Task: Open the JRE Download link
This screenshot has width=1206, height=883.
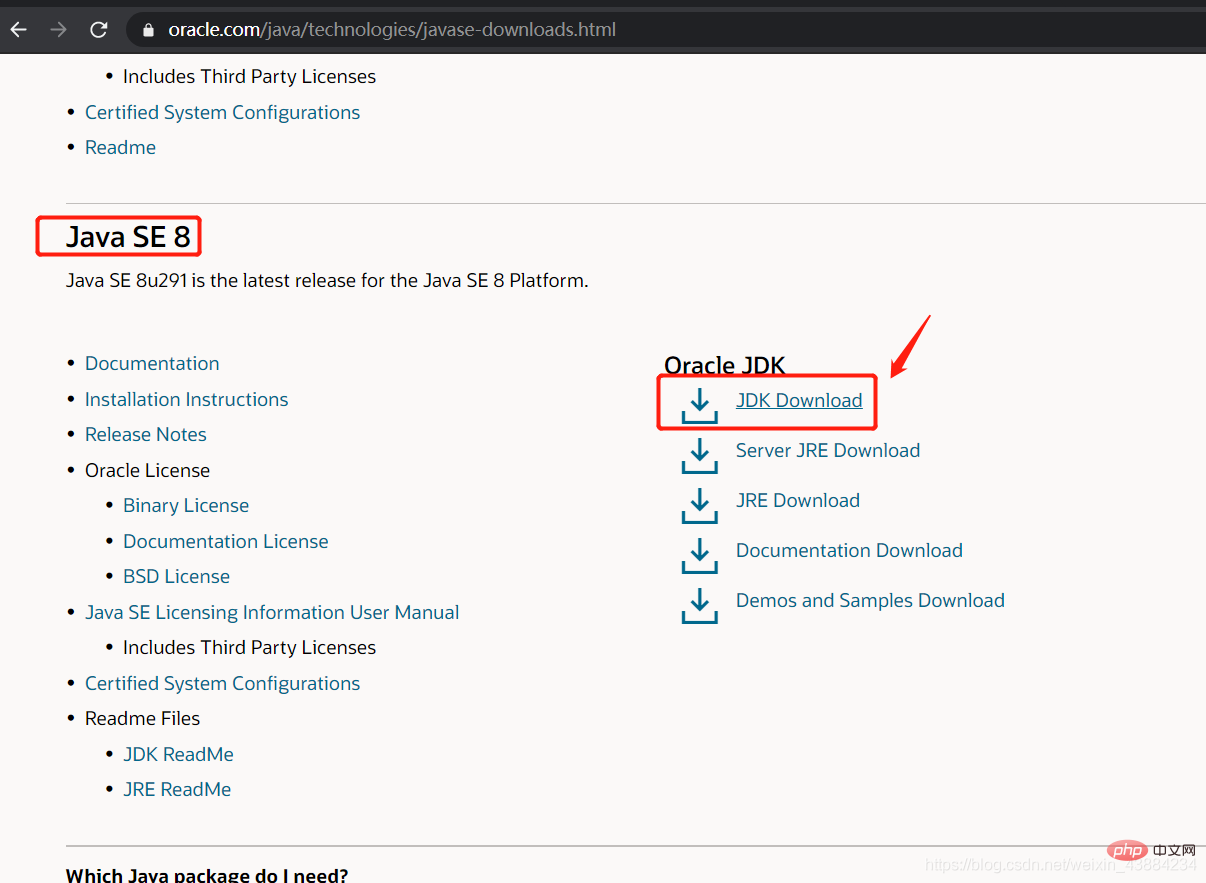Action: (798, 500)
